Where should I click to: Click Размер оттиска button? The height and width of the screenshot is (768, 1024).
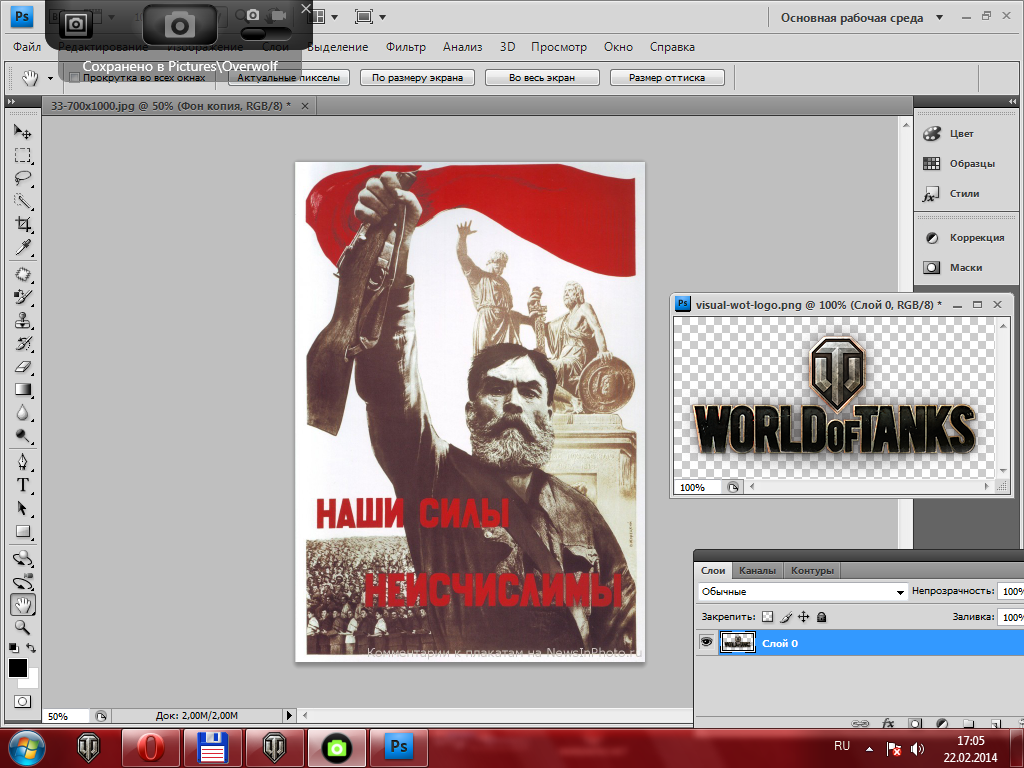pos(667,78)
